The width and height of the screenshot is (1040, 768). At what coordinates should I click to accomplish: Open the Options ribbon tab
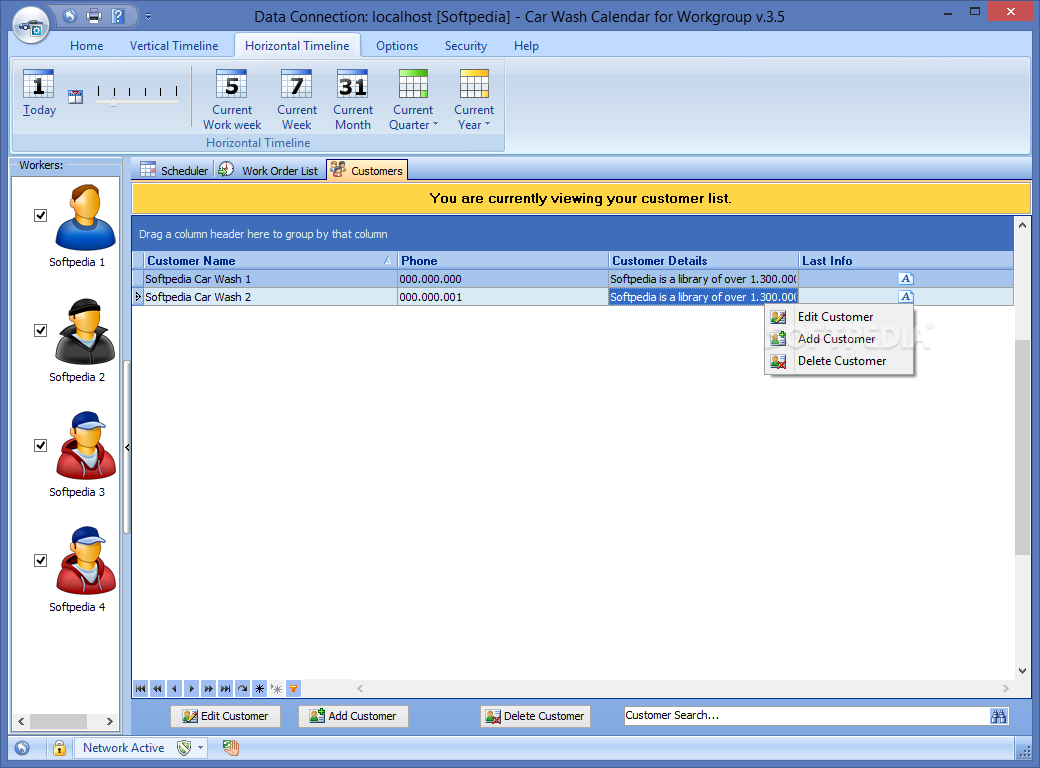[397, 46]
